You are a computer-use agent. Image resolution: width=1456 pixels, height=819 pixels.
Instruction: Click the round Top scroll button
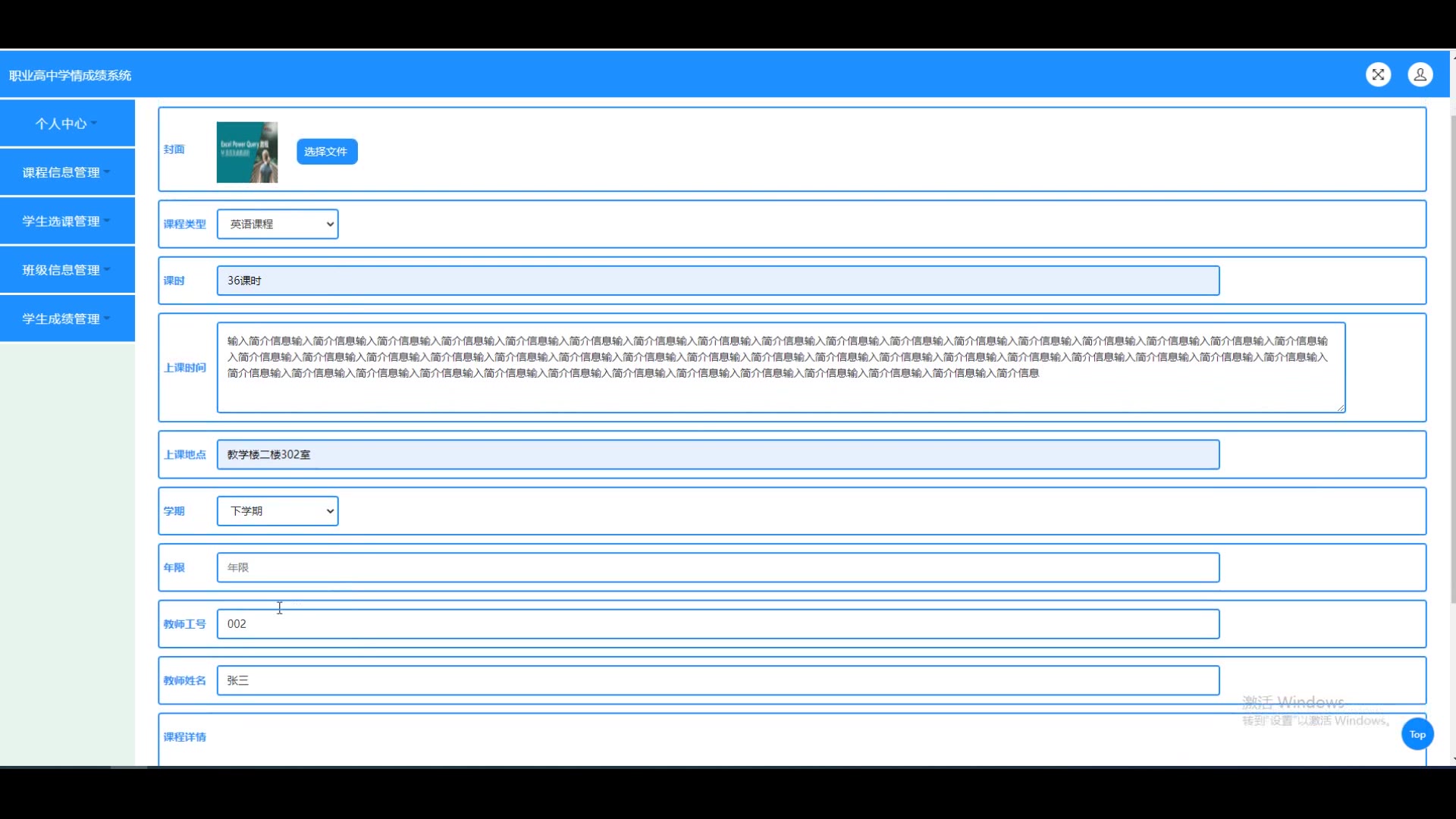(x=1417, y=734)
